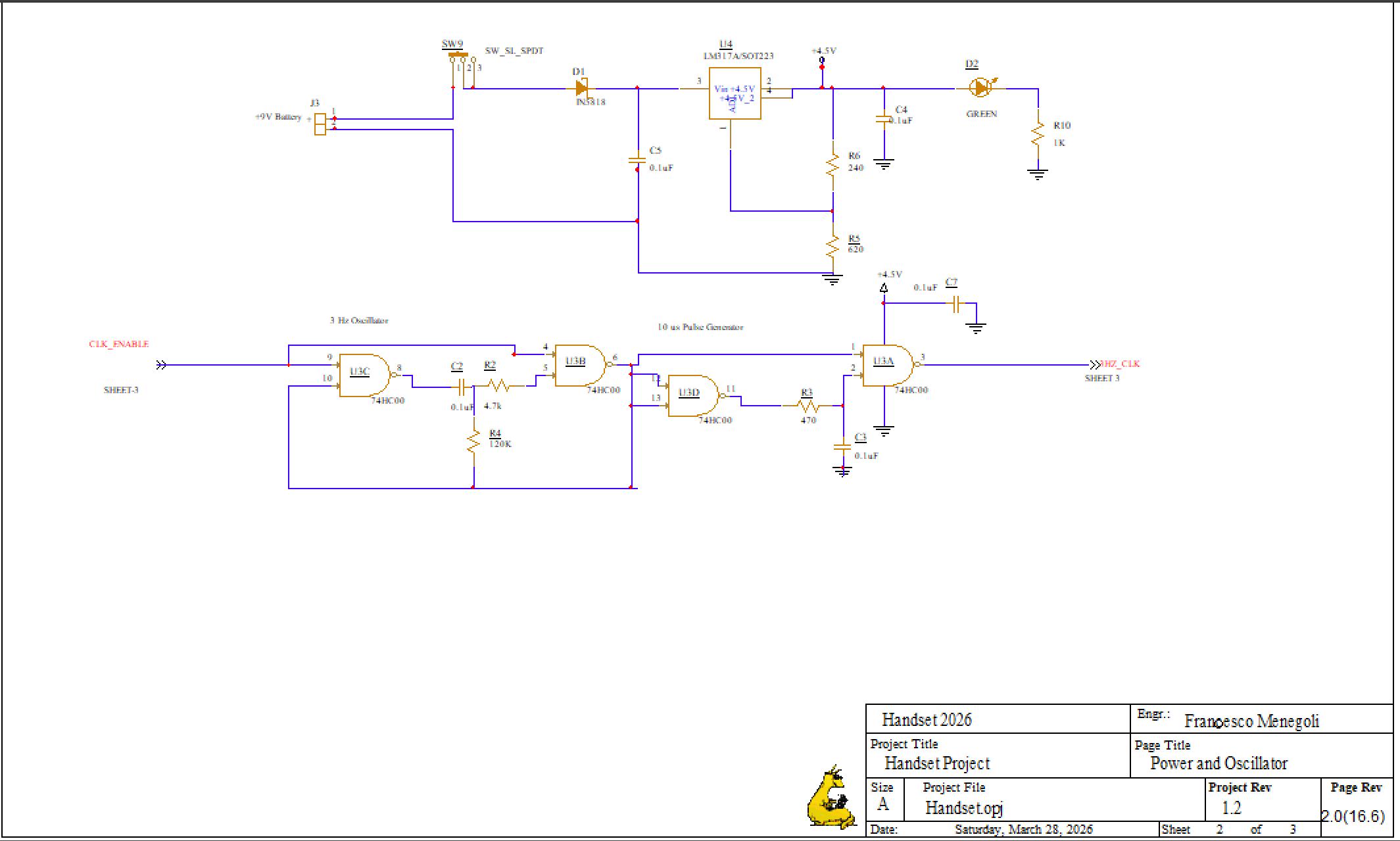Select the R6 240 ohm resistor

point(833,164)
